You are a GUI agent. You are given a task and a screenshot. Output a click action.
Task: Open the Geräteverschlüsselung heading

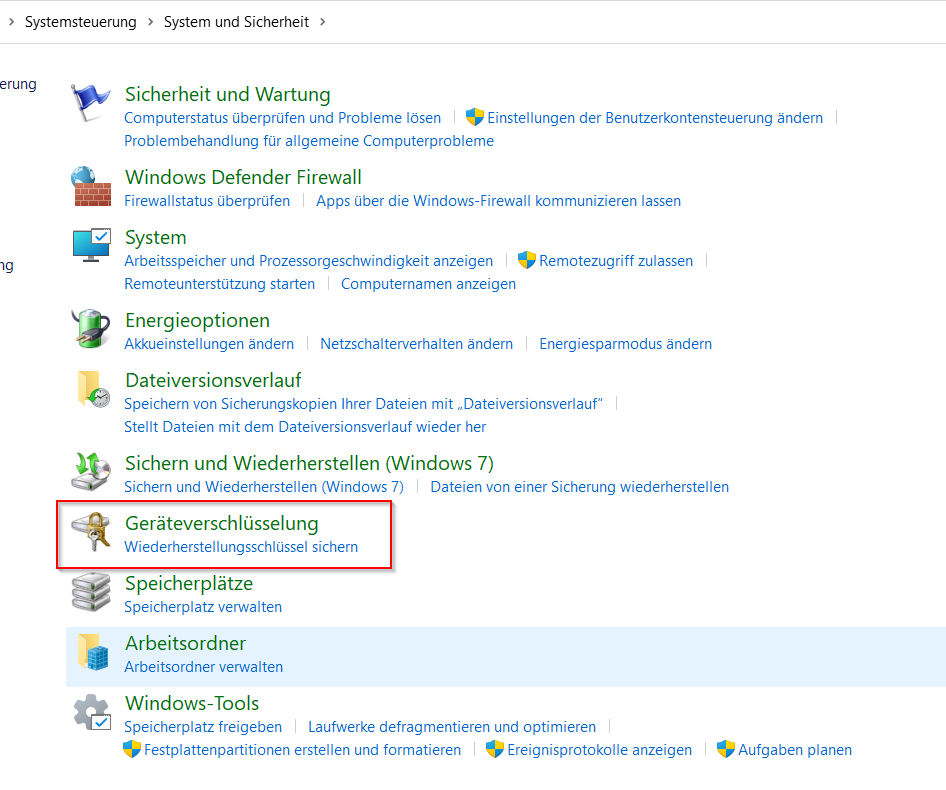tap(221, 523)
